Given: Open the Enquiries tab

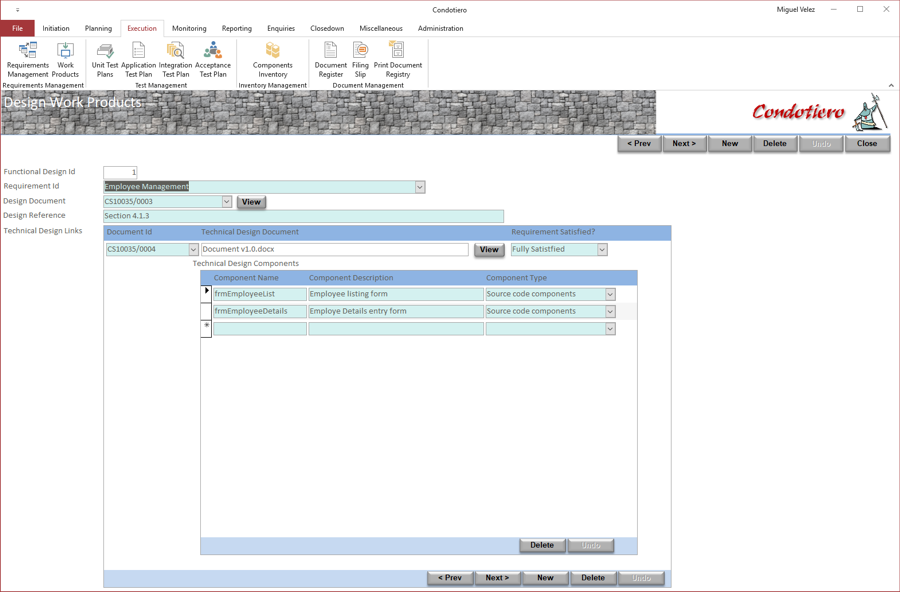Looking at the screenshot, I should (x=281, y=28).
